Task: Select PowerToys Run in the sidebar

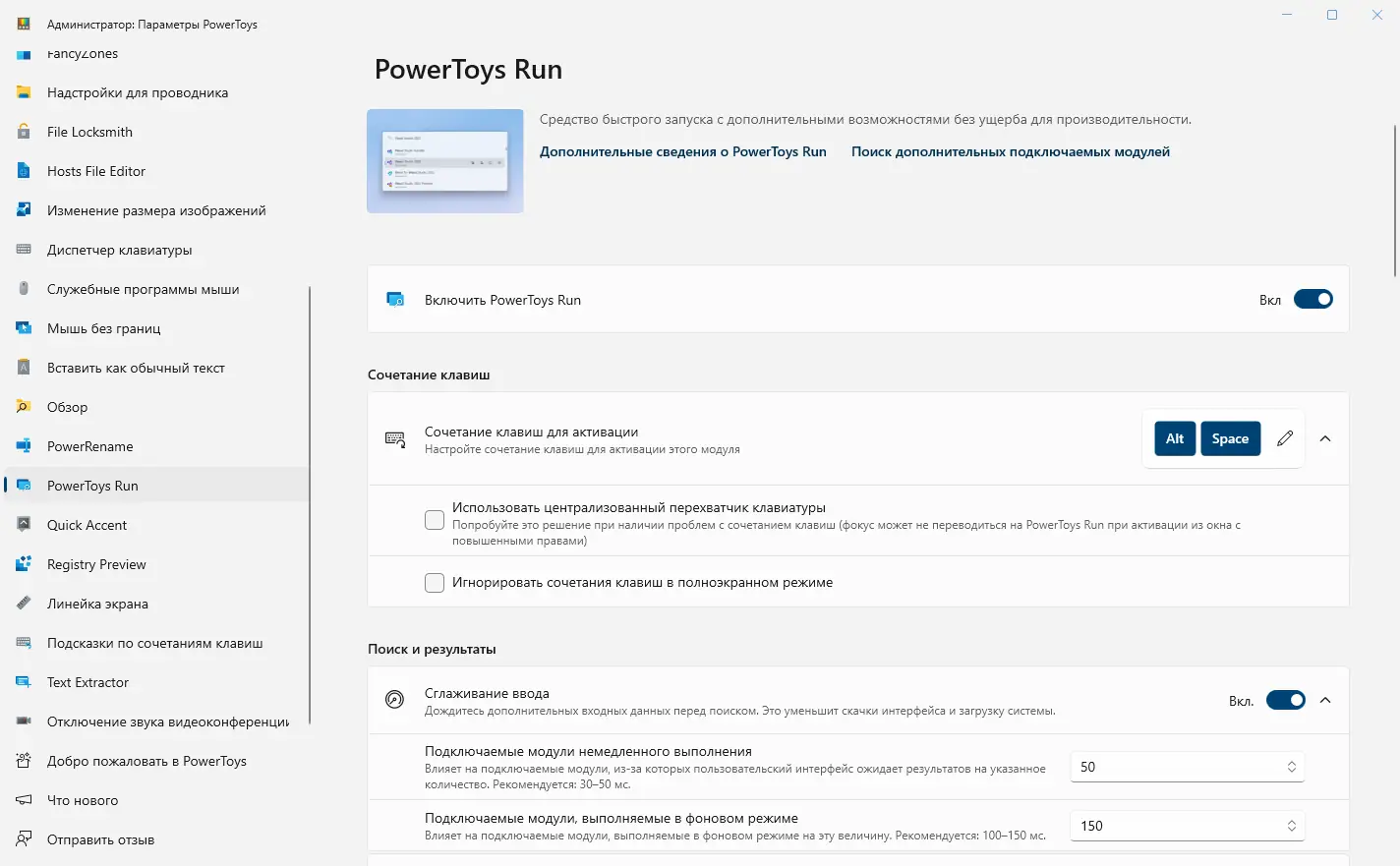Action: coord(157,486)
